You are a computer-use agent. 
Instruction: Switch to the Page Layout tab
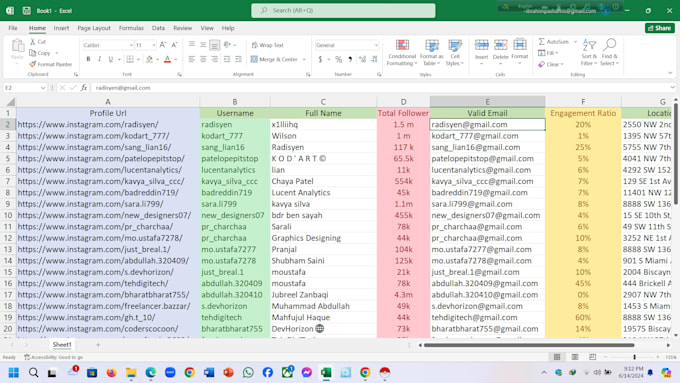[x=94, y=28]
